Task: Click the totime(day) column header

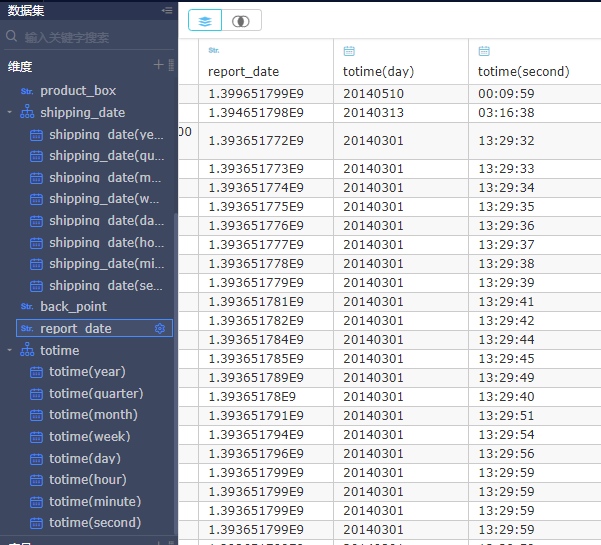Action: click(x=378, y=72)
